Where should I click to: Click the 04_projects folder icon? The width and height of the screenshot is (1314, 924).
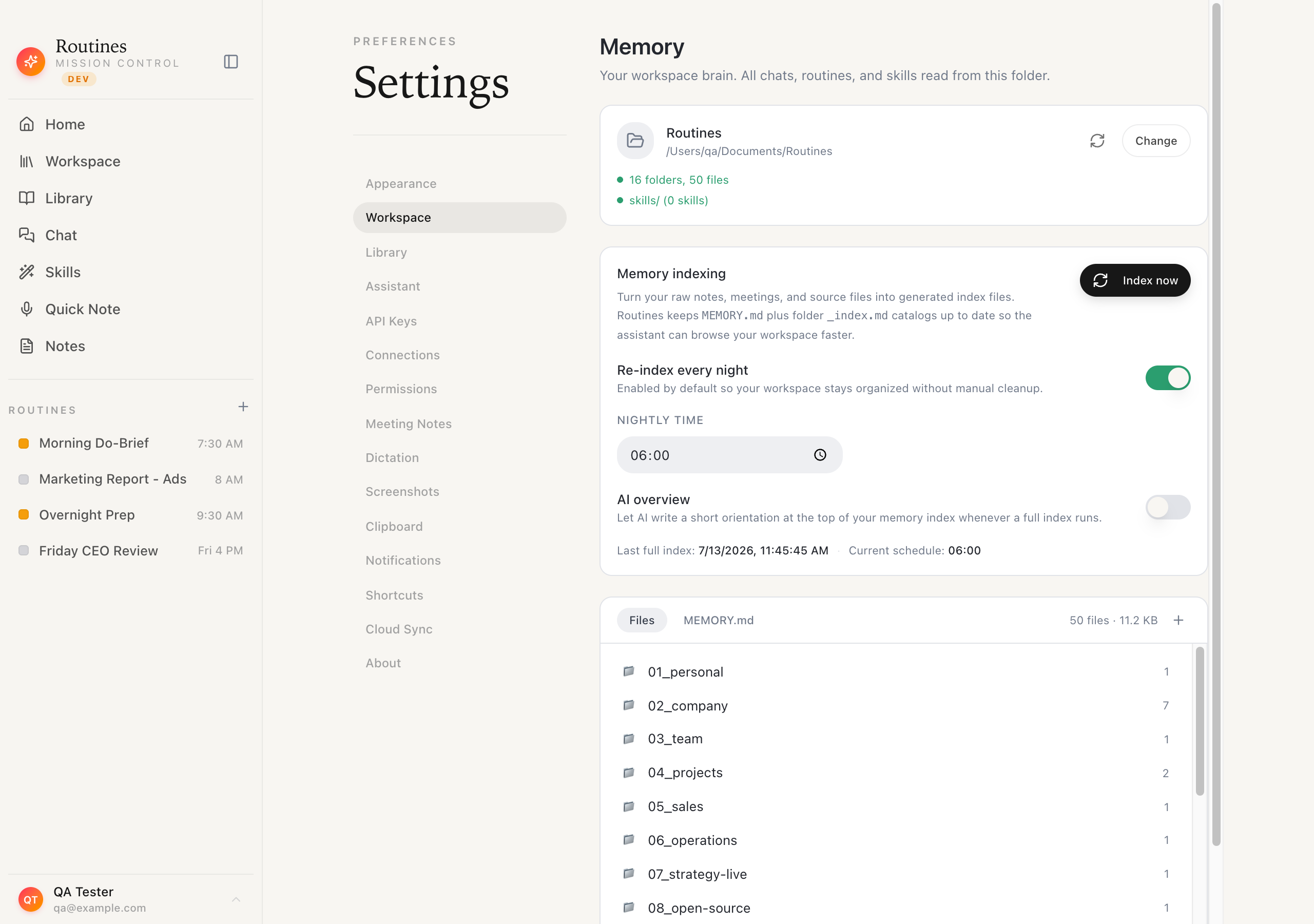629,773
